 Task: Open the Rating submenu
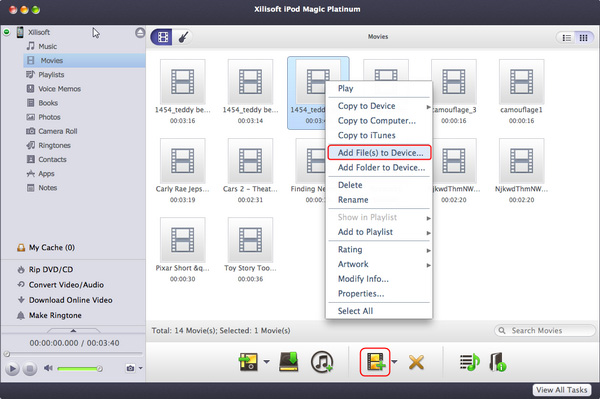pyautogui.click(x=379, y=249)
